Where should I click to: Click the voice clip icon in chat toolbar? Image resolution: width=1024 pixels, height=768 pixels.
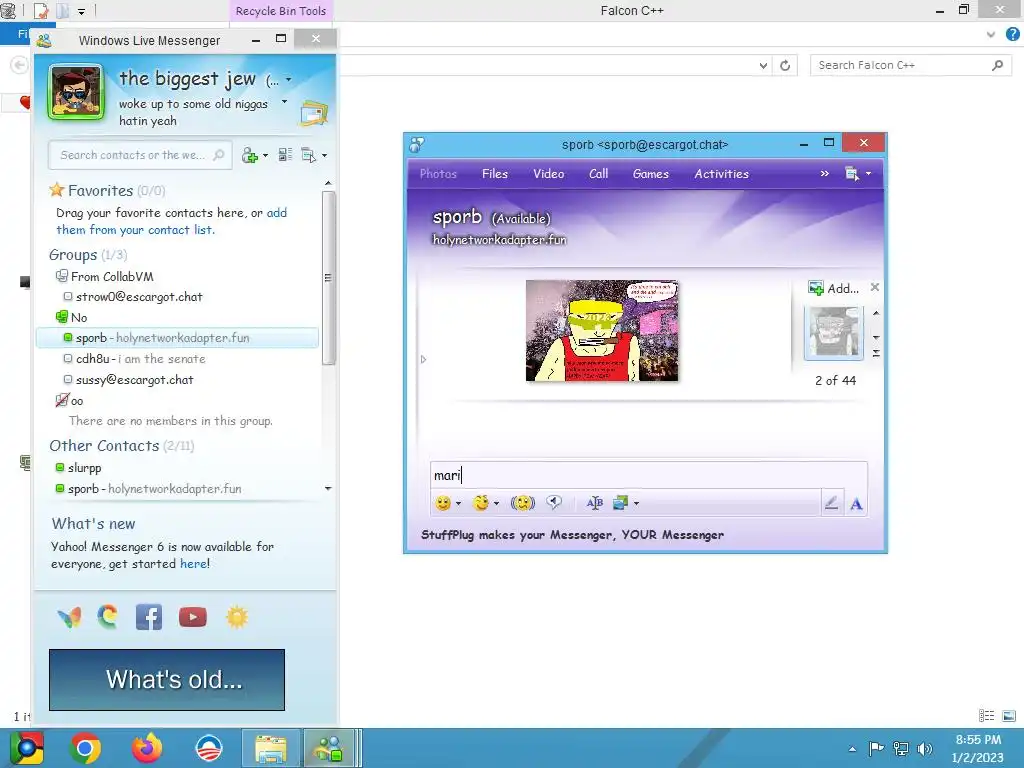[x=554, y=502]
